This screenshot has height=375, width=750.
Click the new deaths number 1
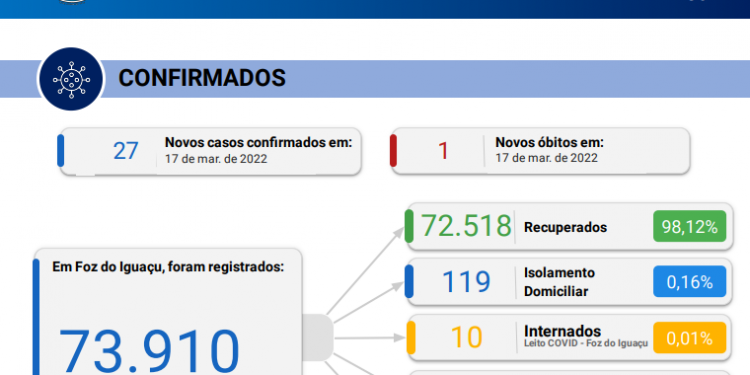443,151
